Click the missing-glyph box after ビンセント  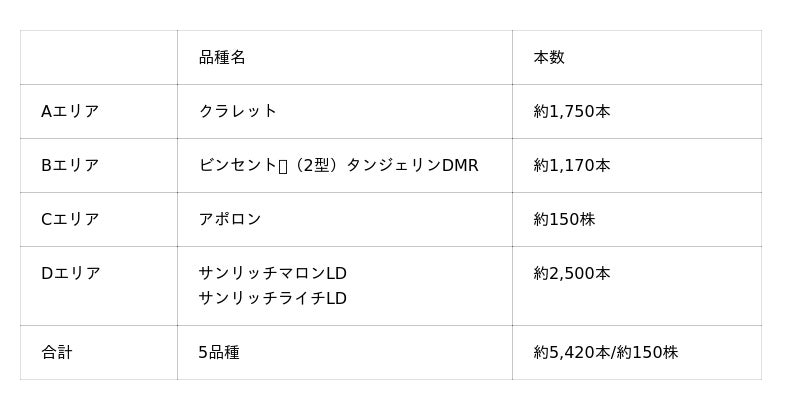pos(283,167)
